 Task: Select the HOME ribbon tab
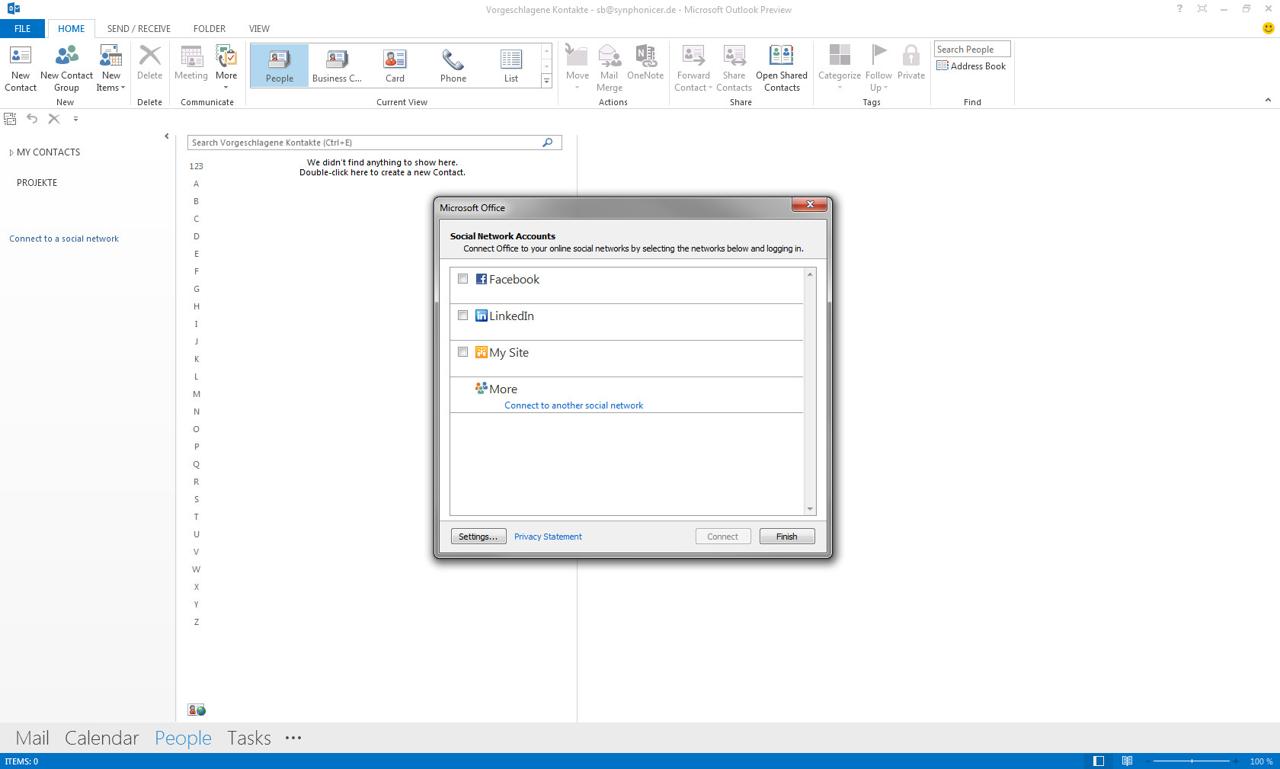pos(71,28)
